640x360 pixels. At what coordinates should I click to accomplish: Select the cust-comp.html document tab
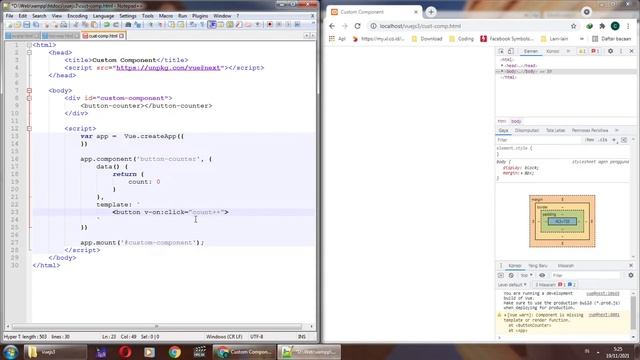tap(103, 36)
